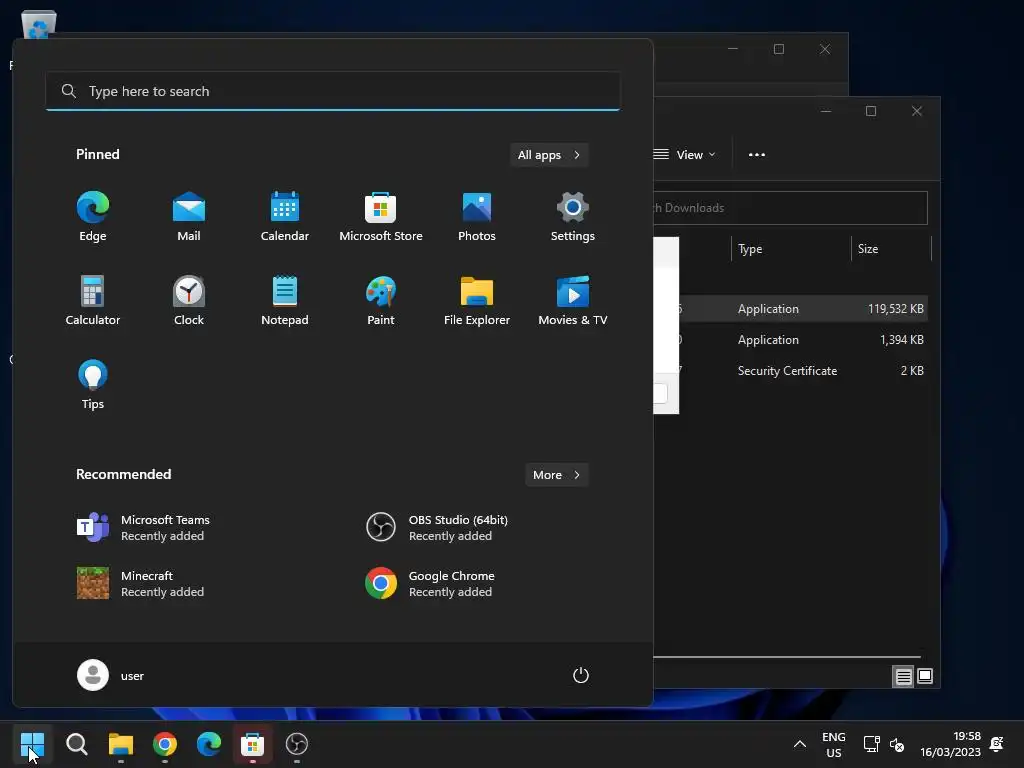The height and width of the screenshot is (768, 1024).
Task: Launch the Clock app
Action: point(189,300)
